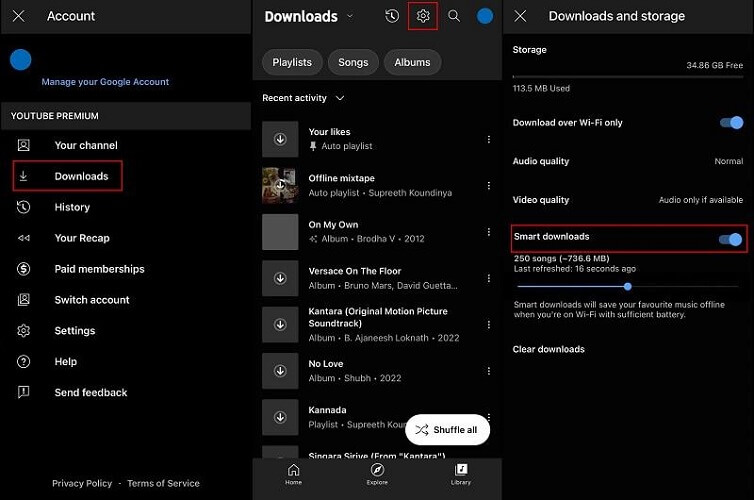
Task: Select the Songs filter chip
Action: pyautogui.click(x=353, y=62)
